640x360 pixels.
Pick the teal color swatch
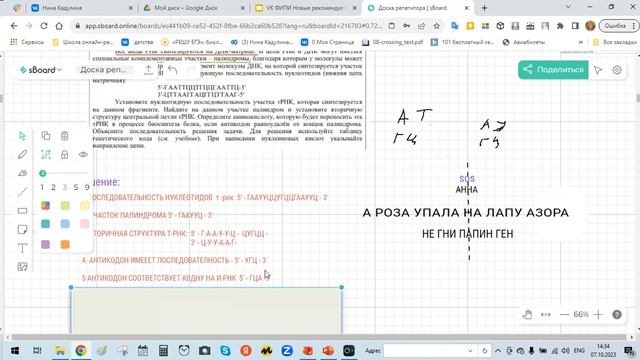click(x=45, y=224)
